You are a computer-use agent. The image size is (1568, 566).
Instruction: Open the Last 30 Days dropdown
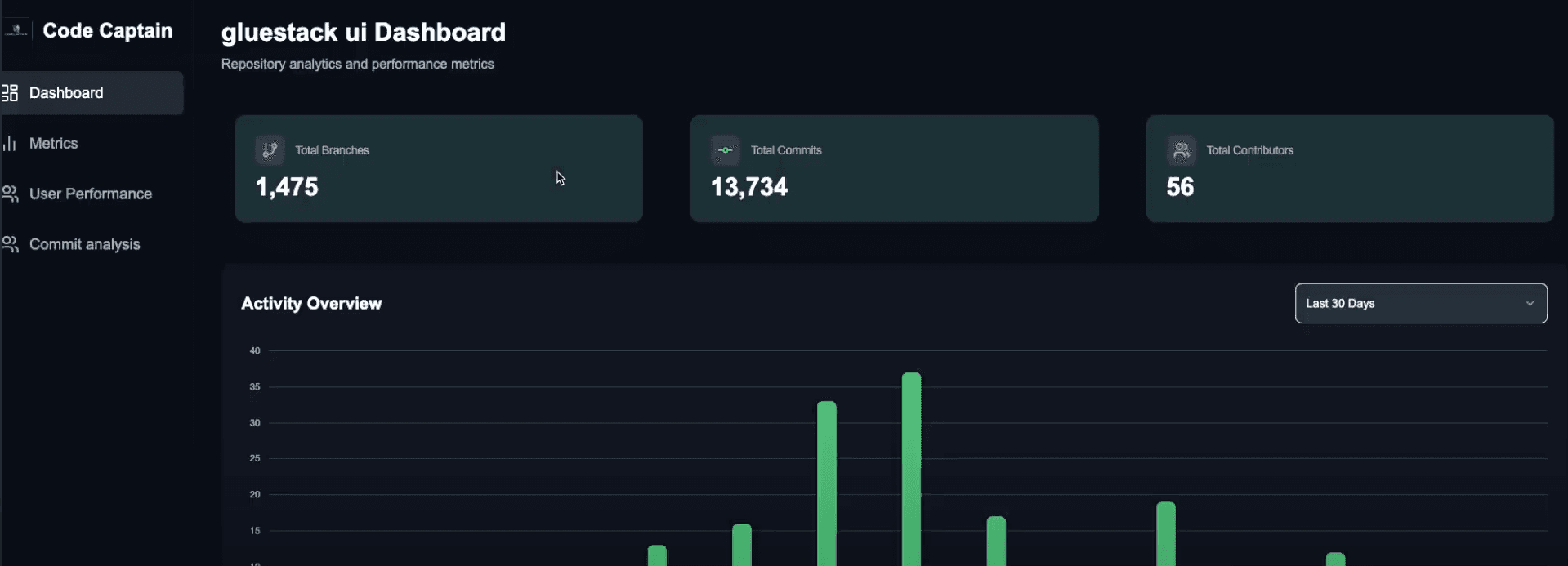pyautogui.click(x=1421, y=303)
